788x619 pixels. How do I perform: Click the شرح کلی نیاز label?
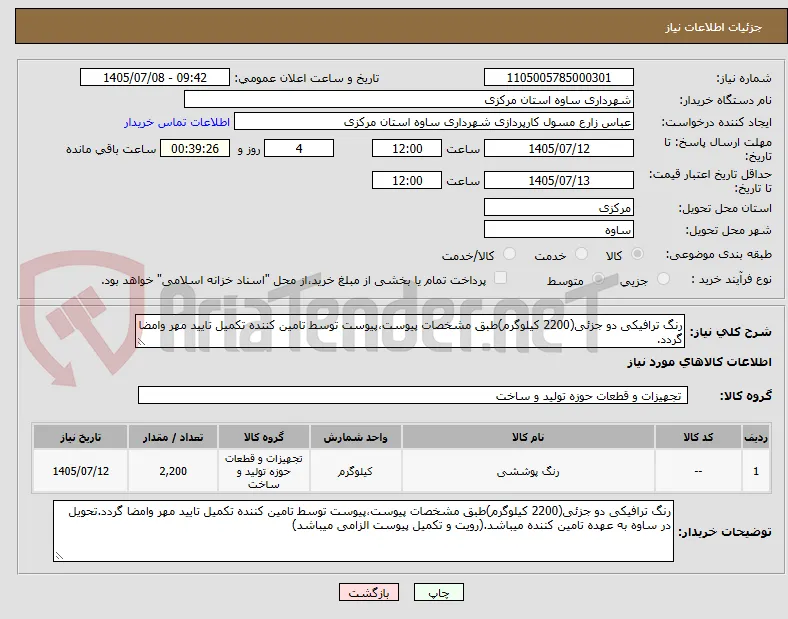731,332
